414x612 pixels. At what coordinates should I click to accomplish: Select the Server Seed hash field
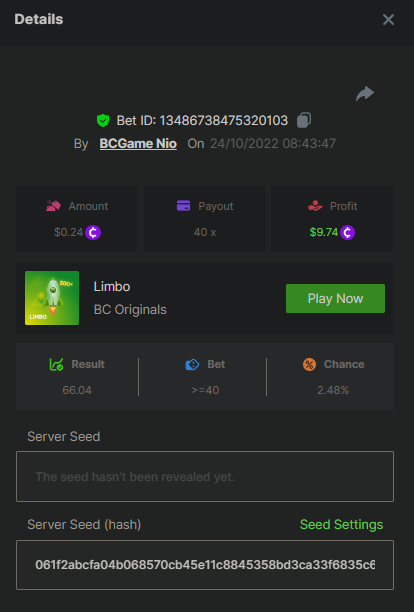pyautogui.click(x=205, y=565)
